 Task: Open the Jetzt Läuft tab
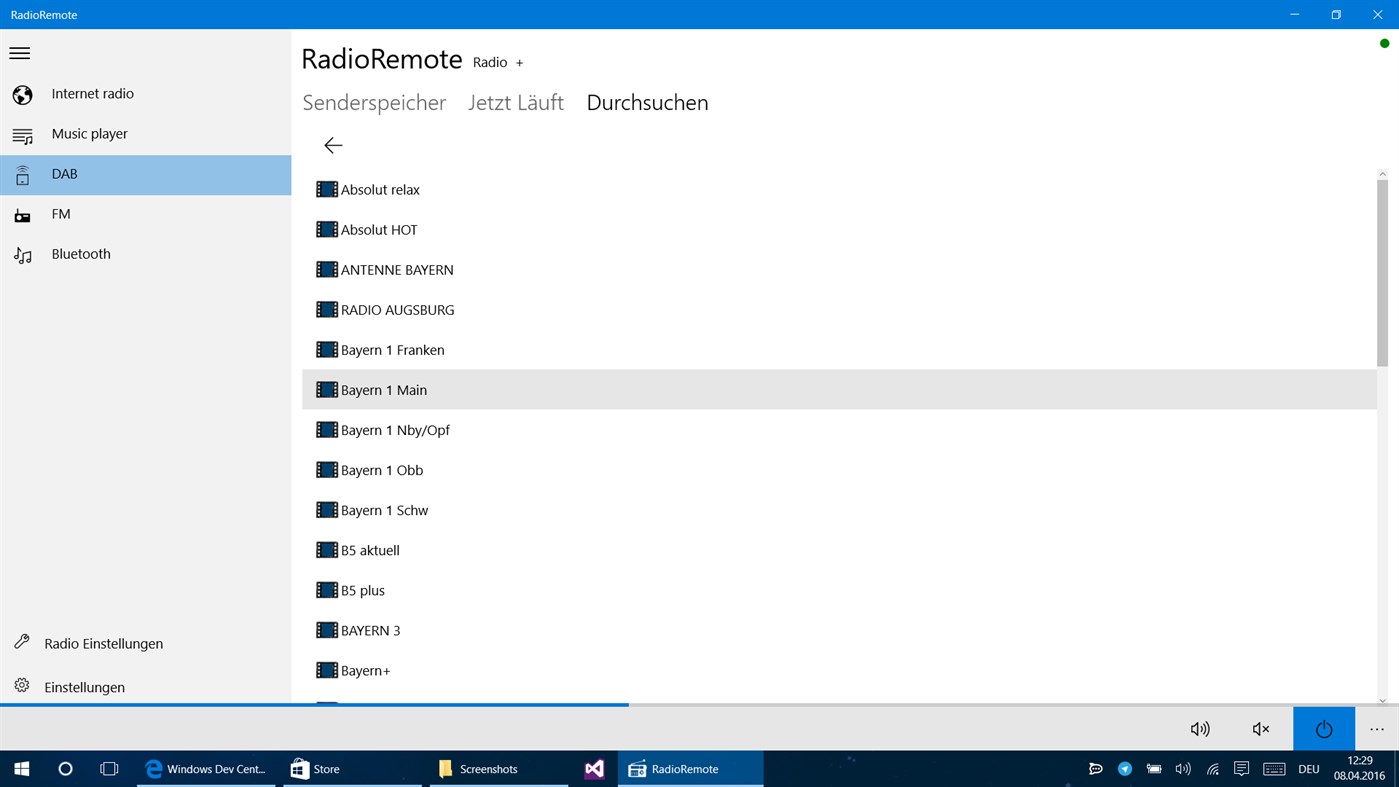point(516,102)
